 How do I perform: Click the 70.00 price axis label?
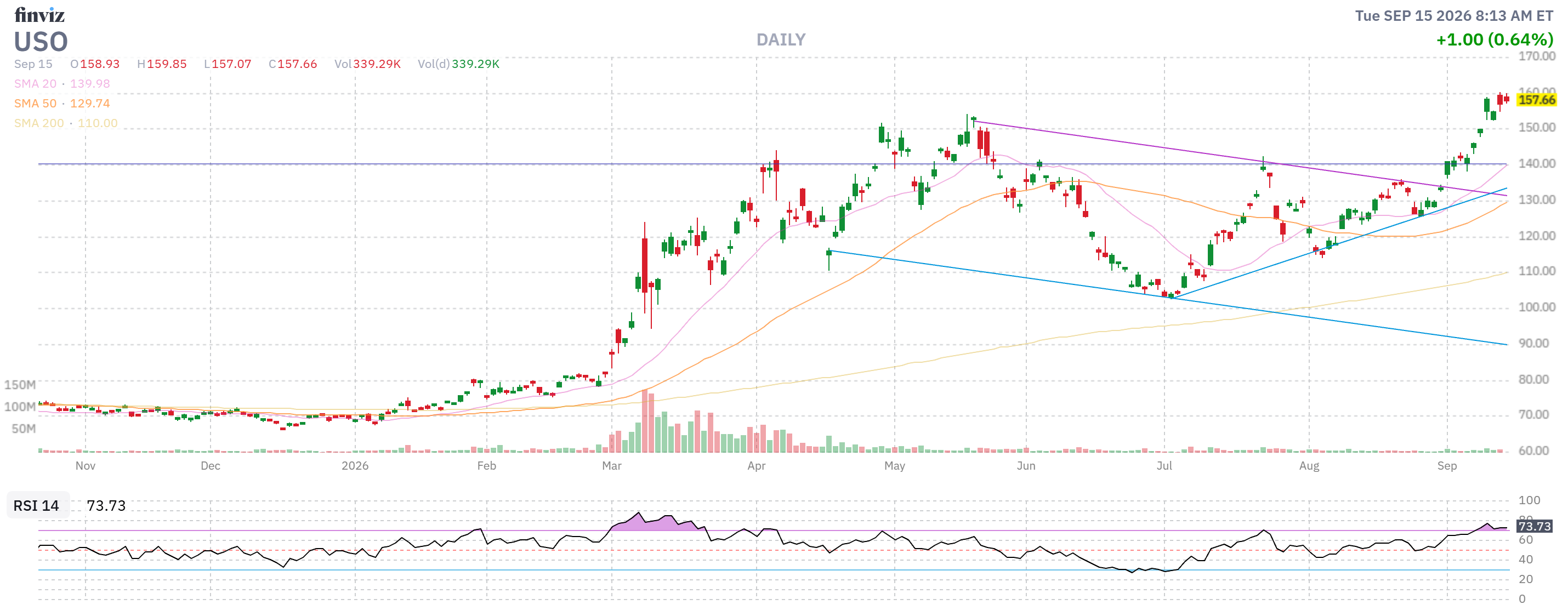[x=1534, y=414]
